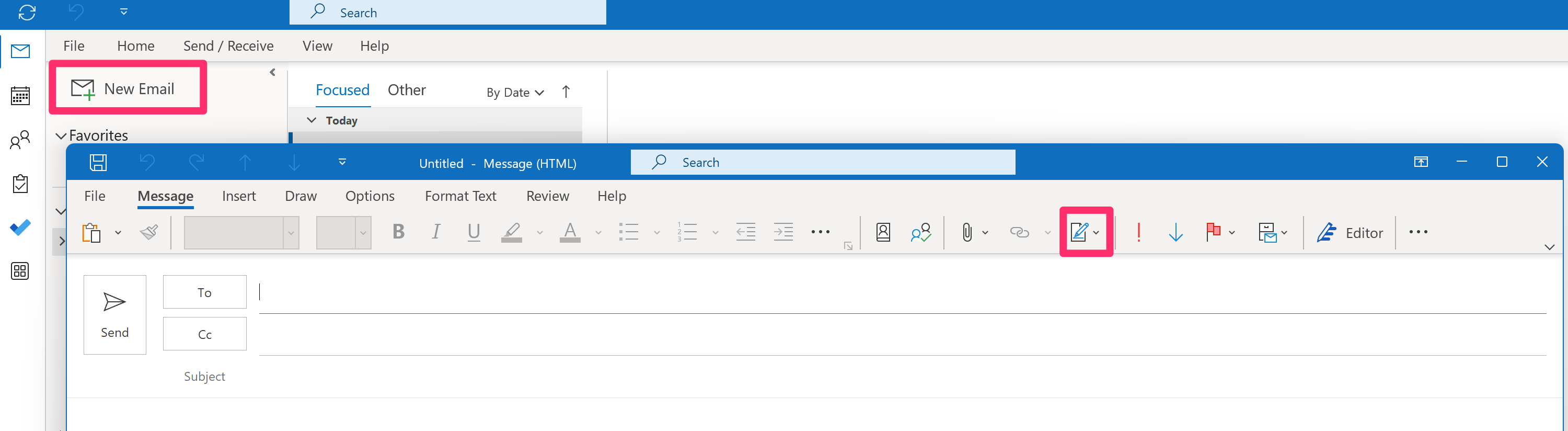Click the Attach File paperclip icon
The height and width of the screenshot is (431, 1568).
click(x=967, y=233)
